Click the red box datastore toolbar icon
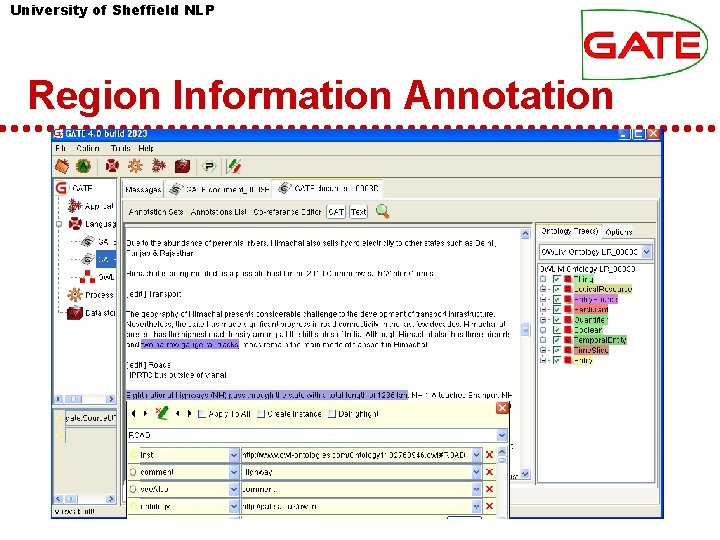The width and height of the screenshot is (720, 540). click(x=182, y=166)
